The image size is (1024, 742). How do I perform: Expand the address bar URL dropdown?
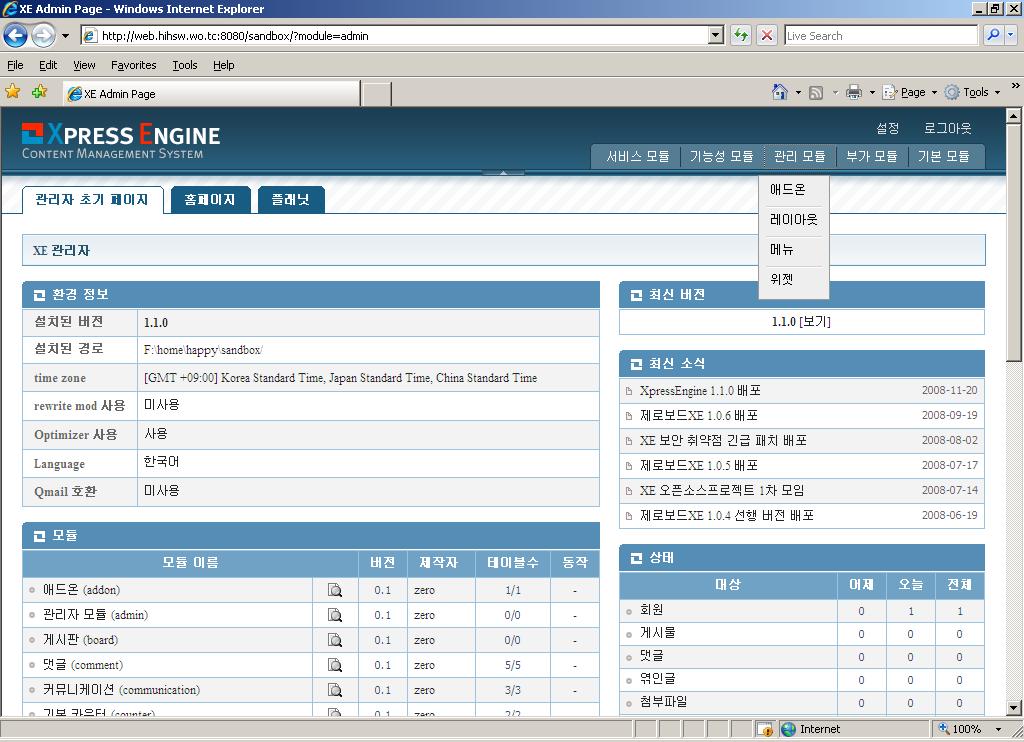click(x=716, y=35)
